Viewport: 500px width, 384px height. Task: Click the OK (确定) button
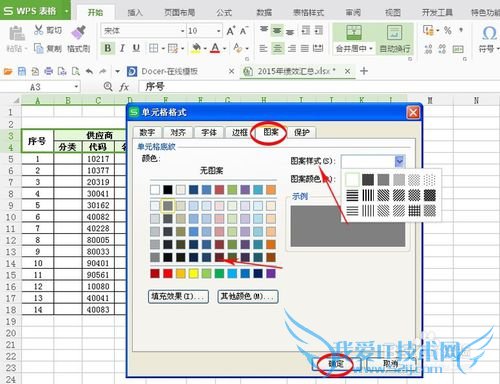[336, 364]
